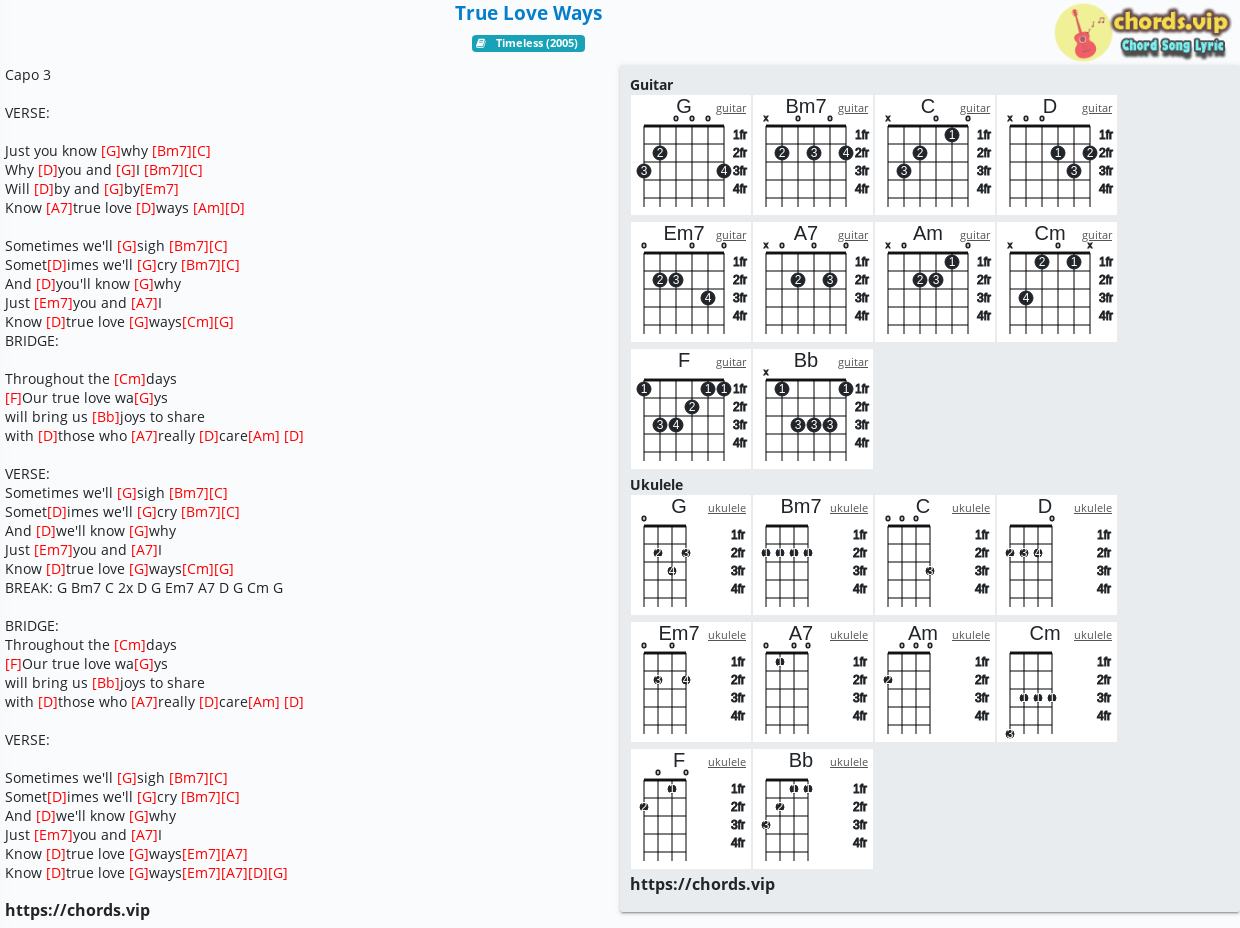Click the Em7 ukulele fretboard diagram
The image size is (1240, 928).
click(691, 682)
